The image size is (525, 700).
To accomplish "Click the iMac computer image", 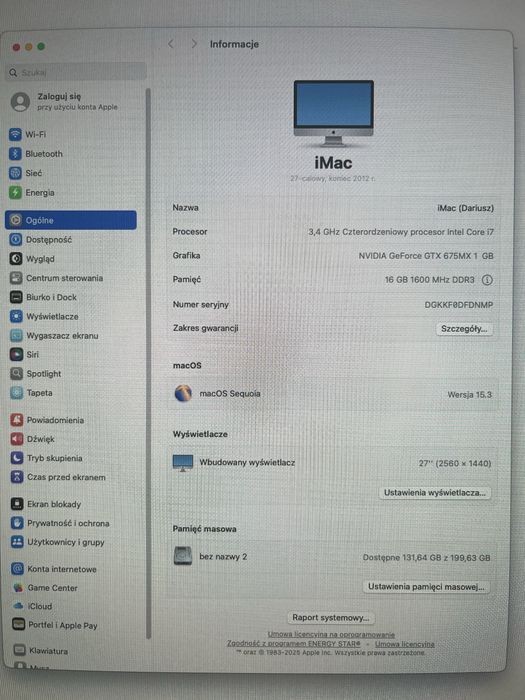I will (333, 113).
